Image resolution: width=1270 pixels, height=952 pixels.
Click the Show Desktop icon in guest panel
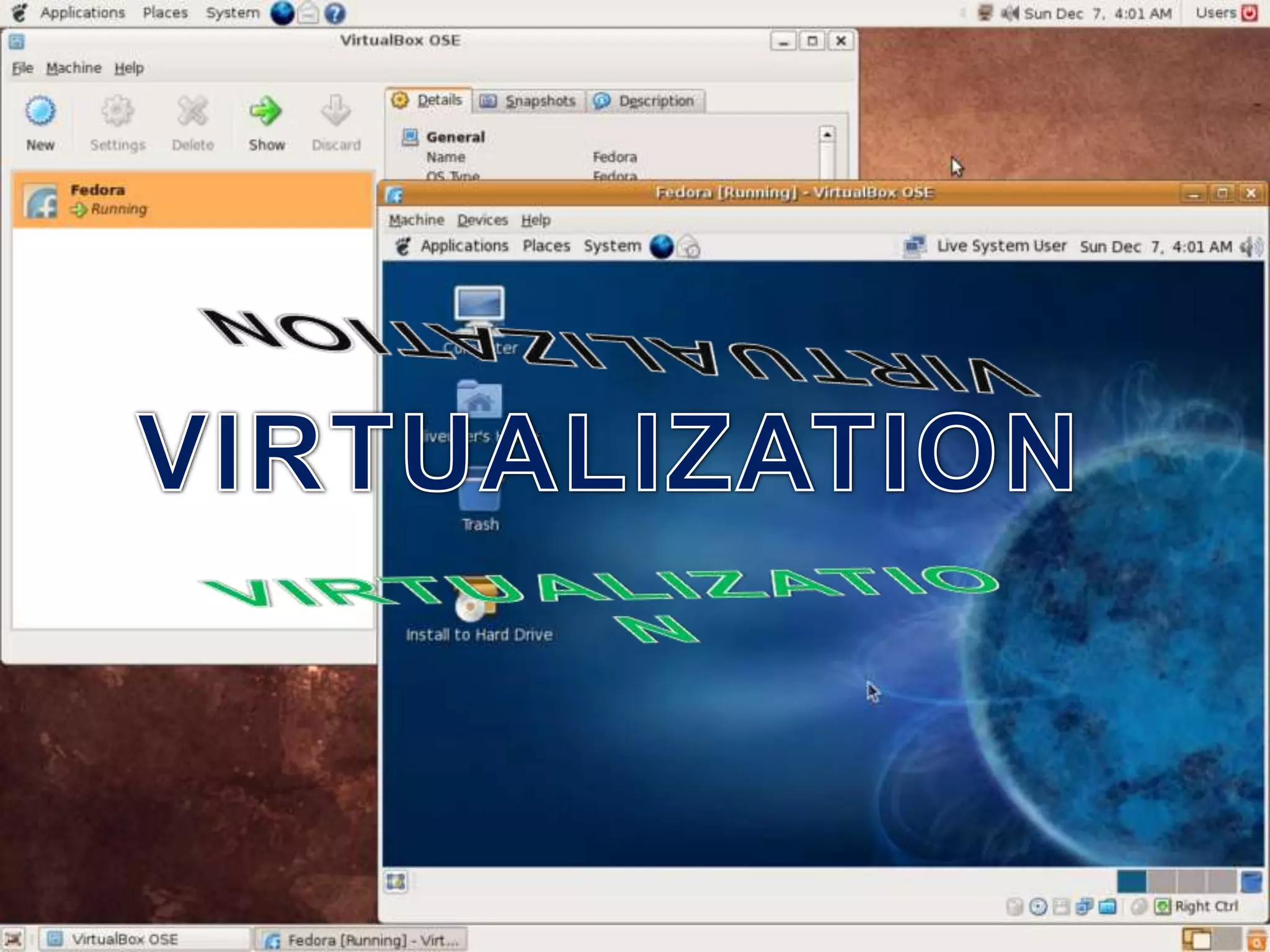(x=396, y=881)
